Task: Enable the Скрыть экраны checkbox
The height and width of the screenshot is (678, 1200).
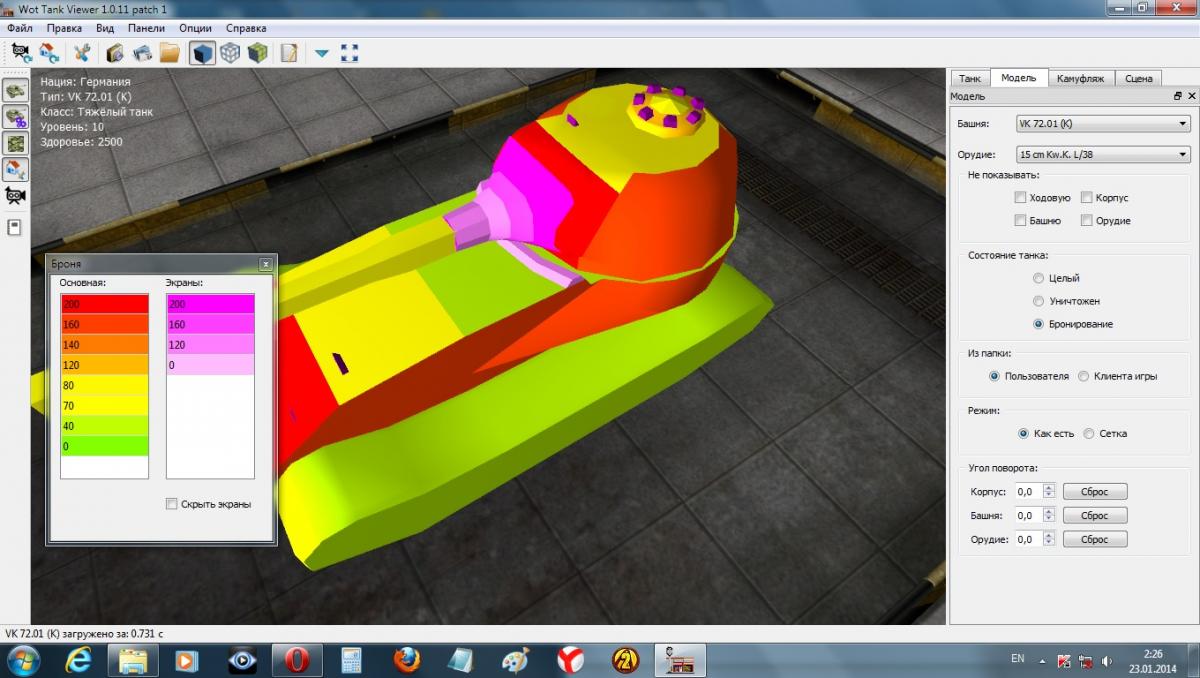Action: point(172,504)
